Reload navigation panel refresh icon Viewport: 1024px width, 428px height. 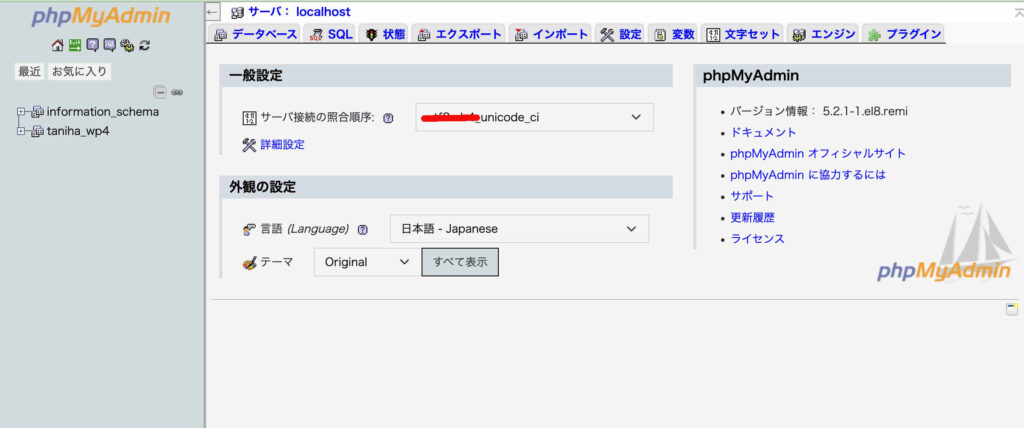(x=144, y=45)
